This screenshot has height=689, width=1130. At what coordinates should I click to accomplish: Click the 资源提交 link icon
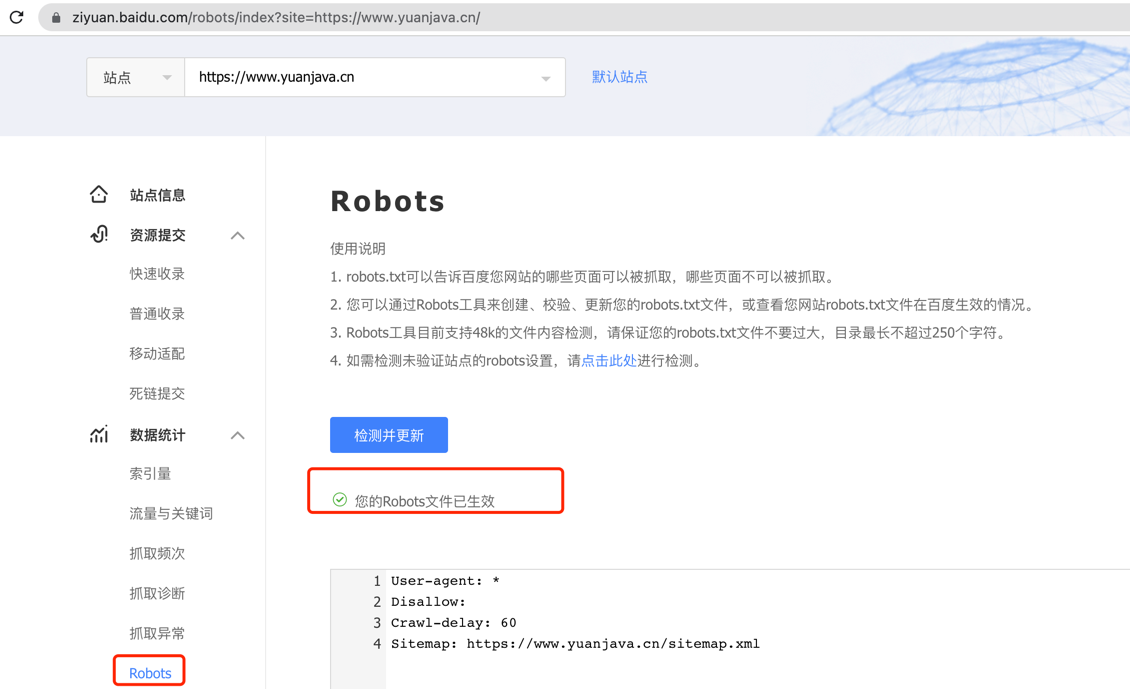[x=99, y=234]
